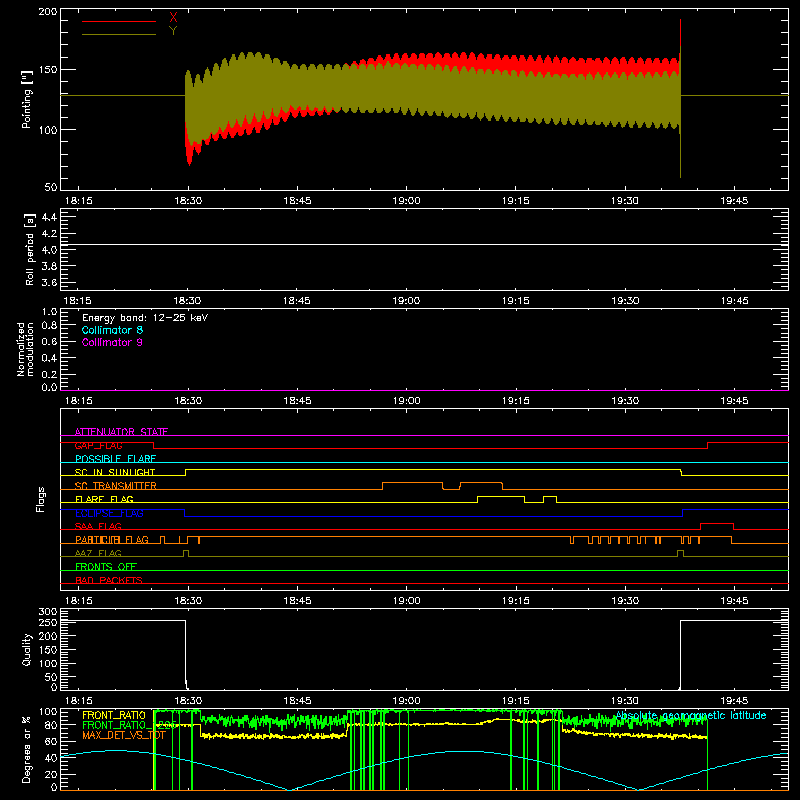The height and width of the screenshot is (800, 800).
Task: Click the BAD_PACKETS flag label
Action: pyautogui.click(x=109, y=580)
